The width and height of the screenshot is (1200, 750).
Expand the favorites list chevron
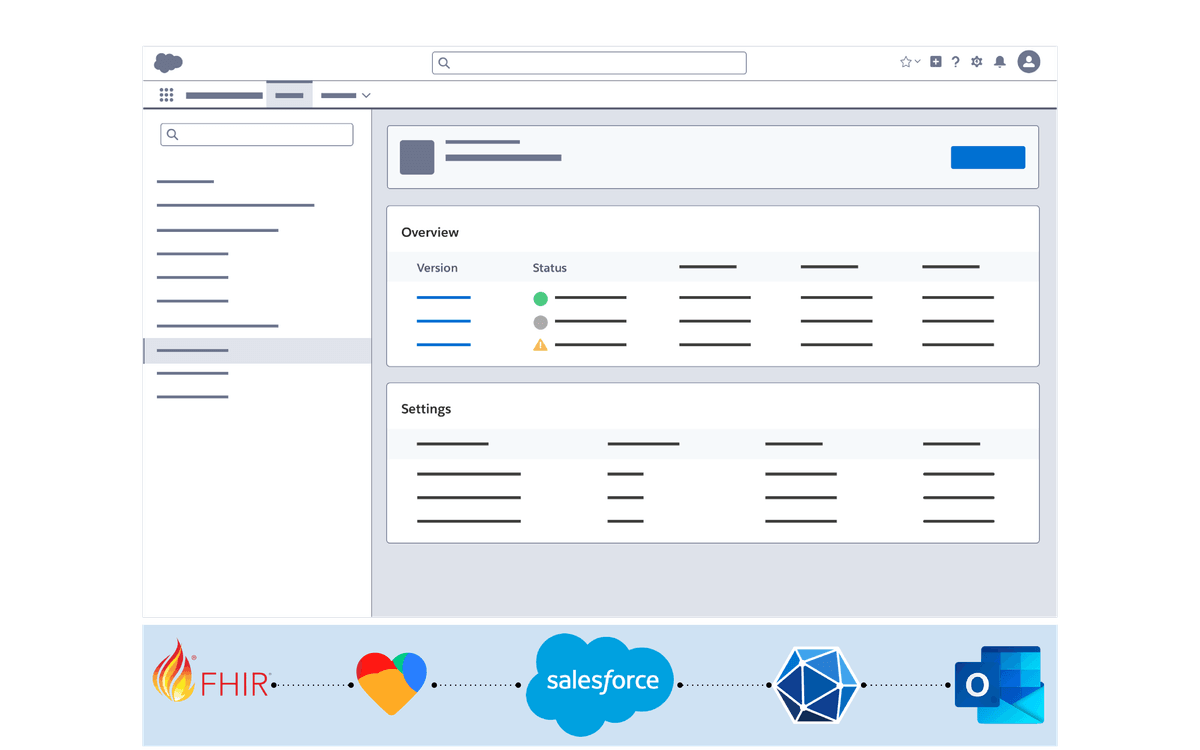[917, 62]
